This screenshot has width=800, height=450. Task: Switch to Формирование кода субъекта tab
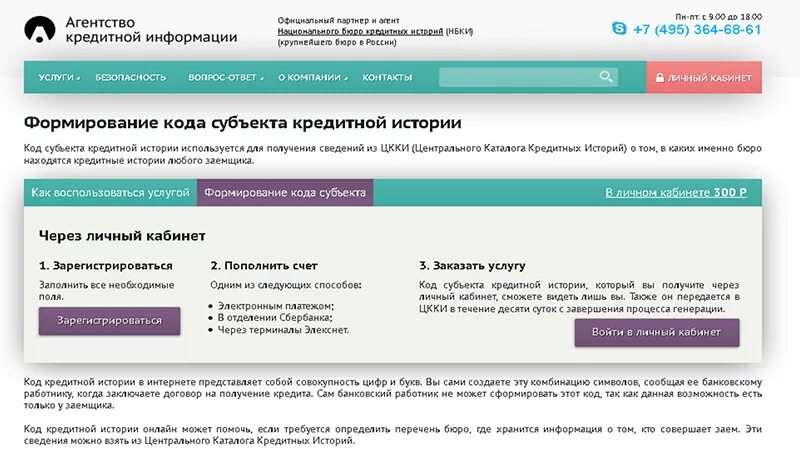[285, 192]
